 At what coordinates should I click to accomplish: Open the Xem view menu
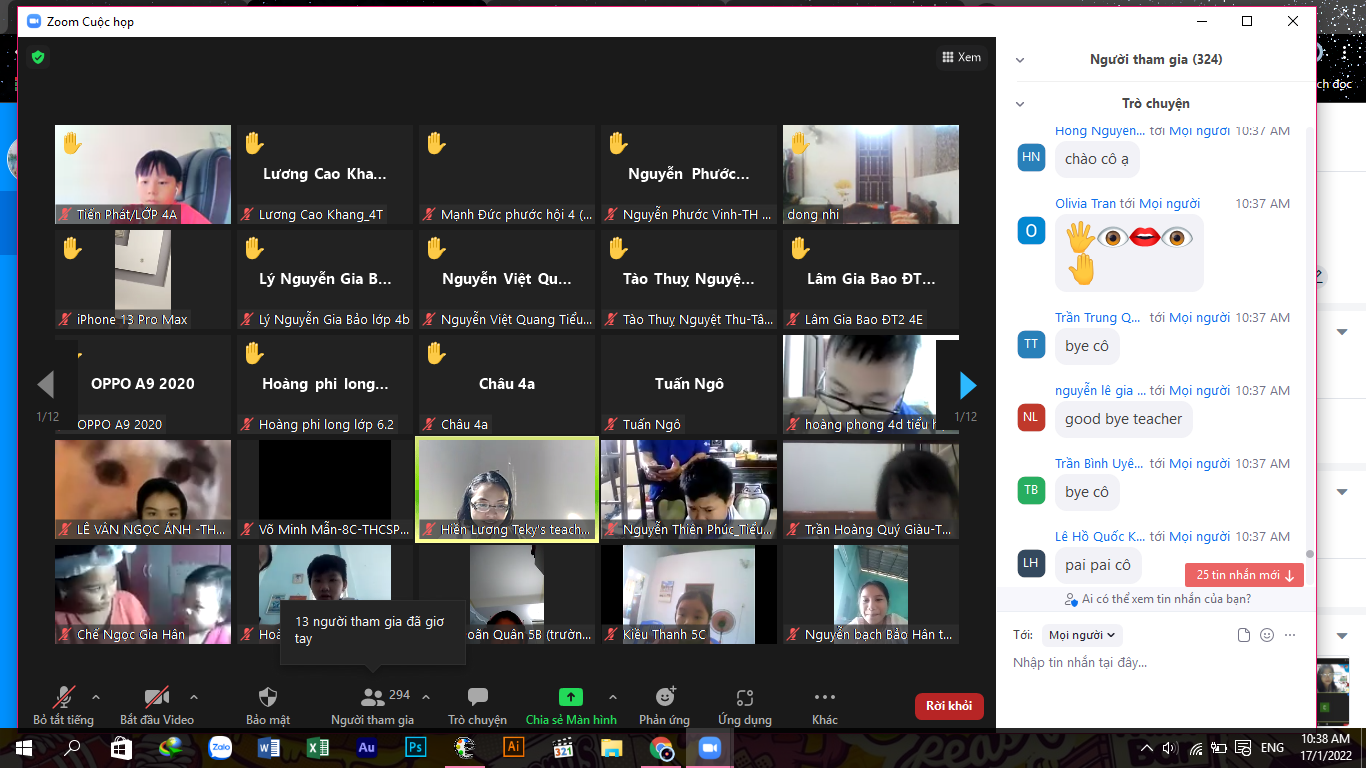click(962, 57)
